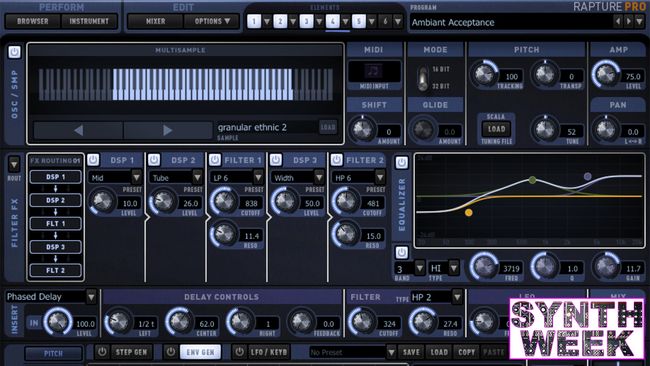Screen dimensions: 650x366
Task: Open the DSP 1 Mid preset dropdown
Action: tap(136, 177)
